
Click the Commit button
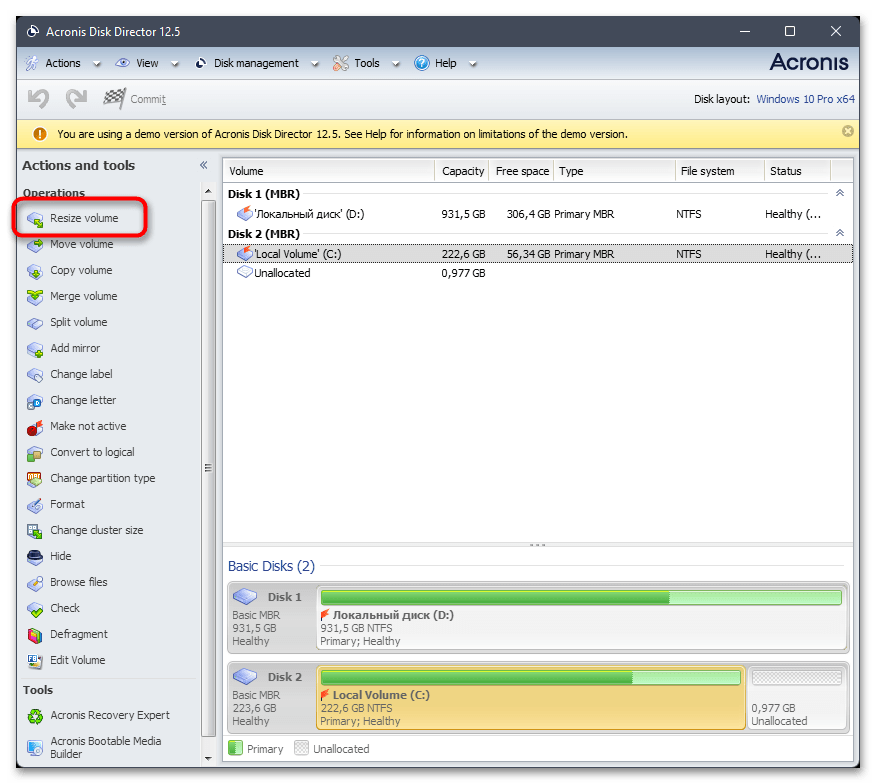pyautogui.click(x=135, y=99)
